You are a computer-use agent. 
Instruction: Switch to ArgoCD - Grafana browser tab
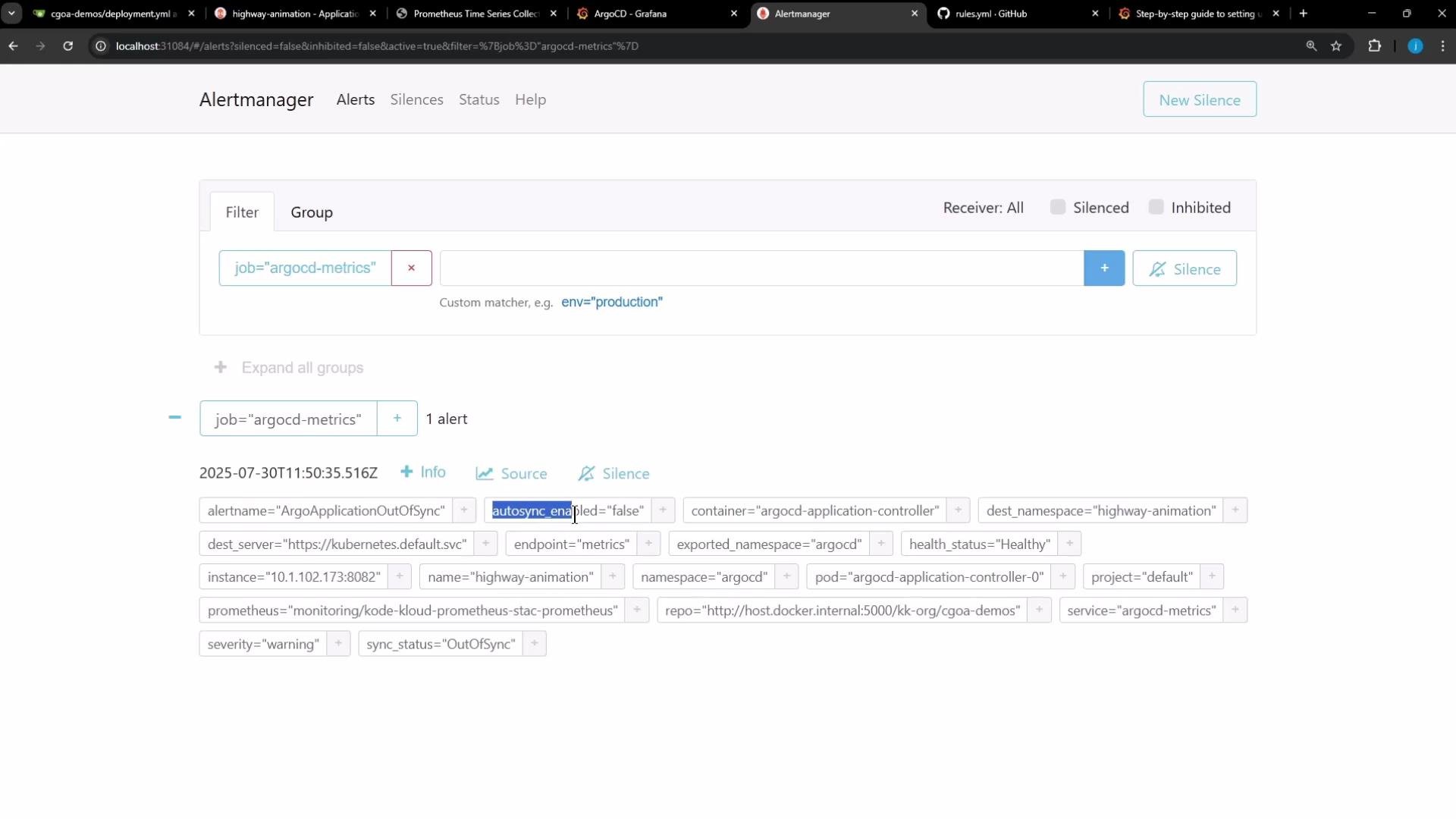click(x=657, y=14)
